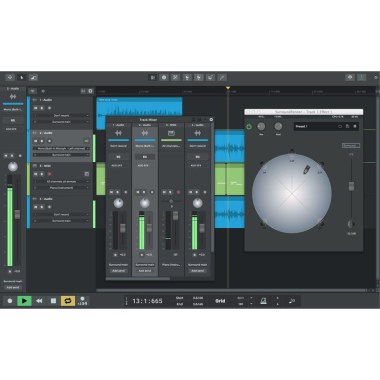Viewport: 380px width, 380px height.
Task: Click the playhead marker on timeline ruler
Action: point(228,88)
